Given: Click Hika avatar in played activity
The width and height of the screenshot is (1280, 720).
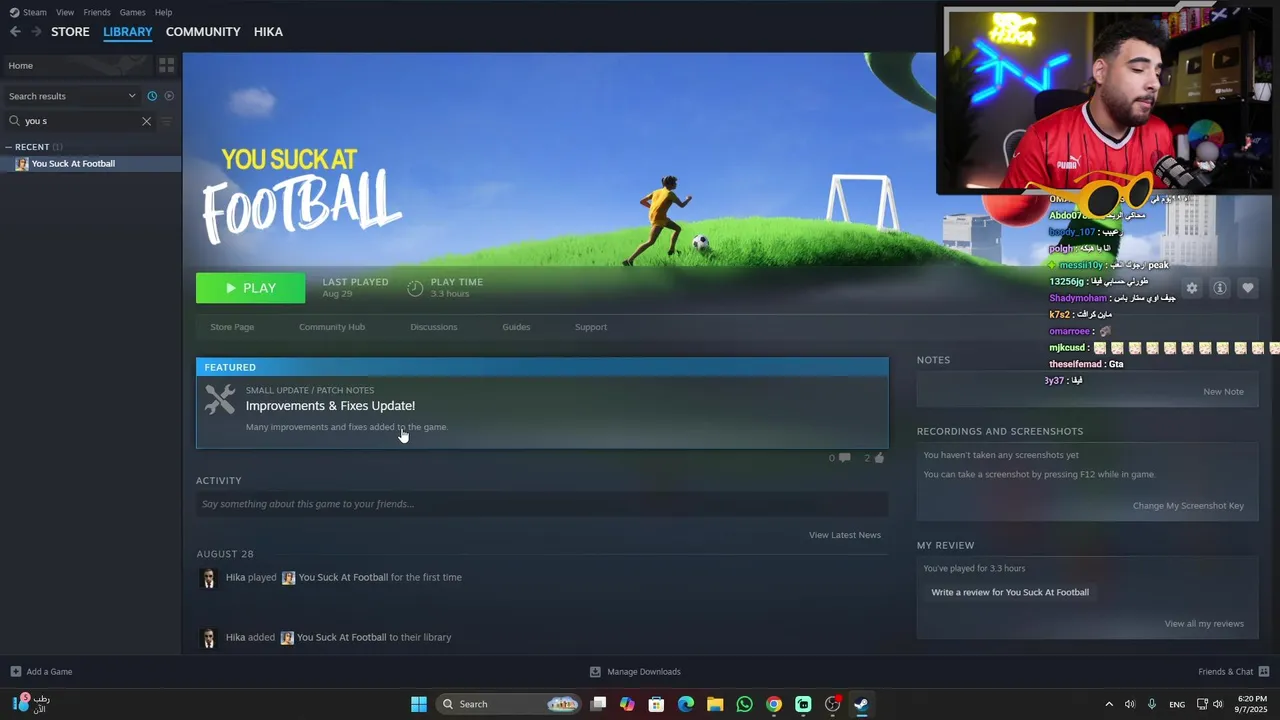Looking at the screenshot, I should pos(209,578).
